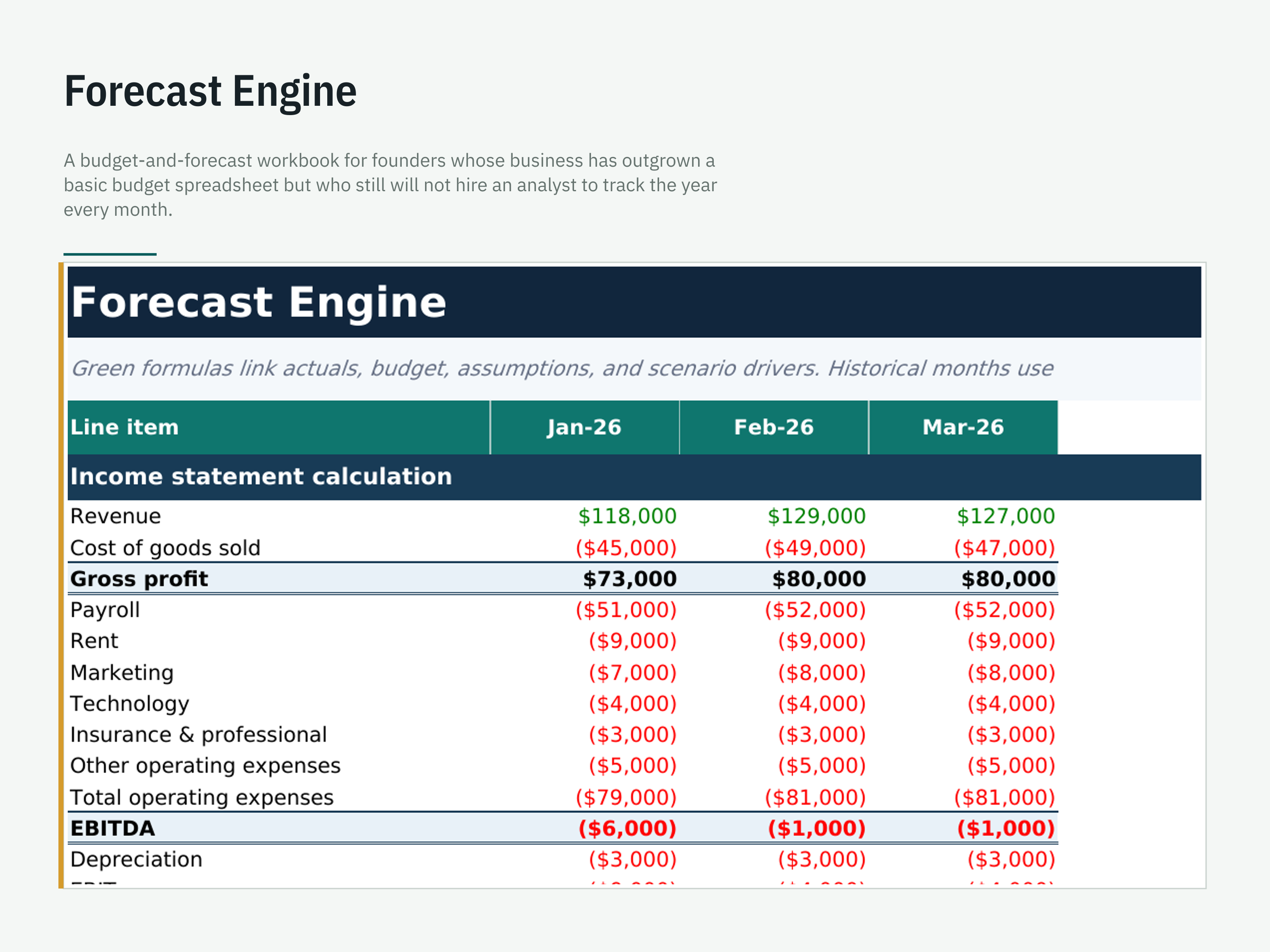
Task: Click the Marketing row label
Action: tap(122, 673)
